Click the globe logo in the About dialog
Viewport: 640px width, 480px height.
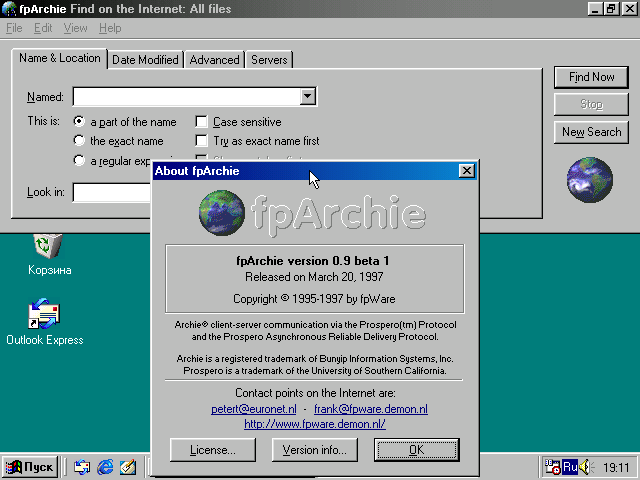[x=222, y=213]
